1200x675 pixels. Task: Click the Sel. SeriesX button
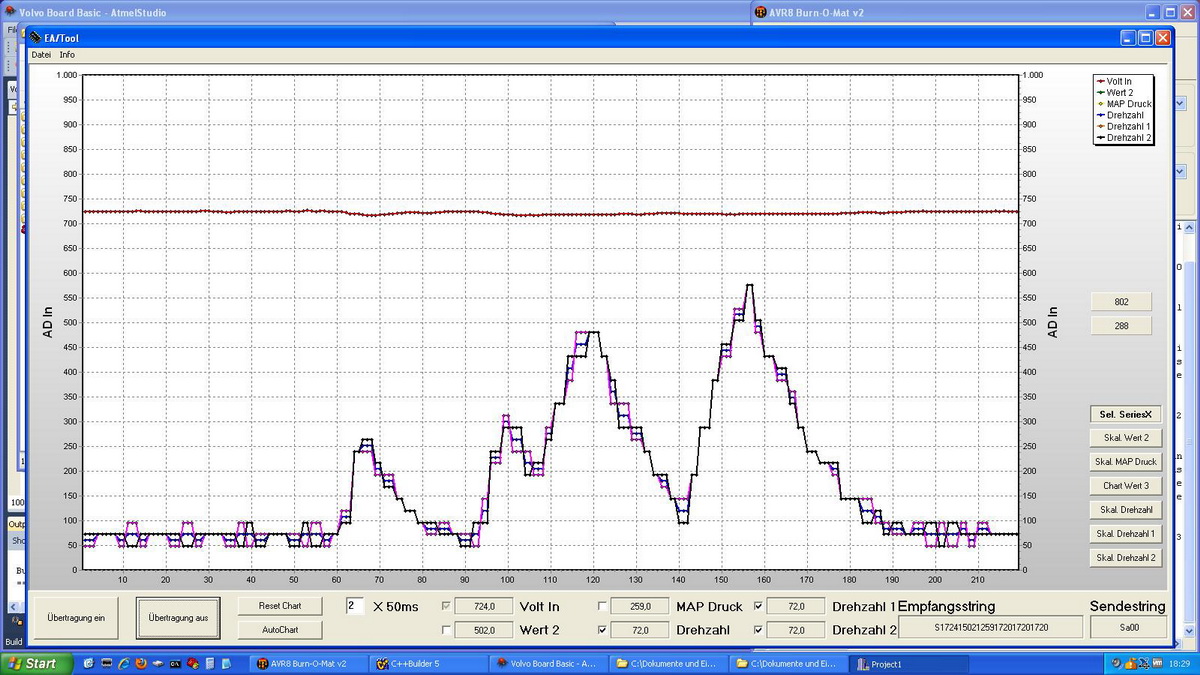1126,414
